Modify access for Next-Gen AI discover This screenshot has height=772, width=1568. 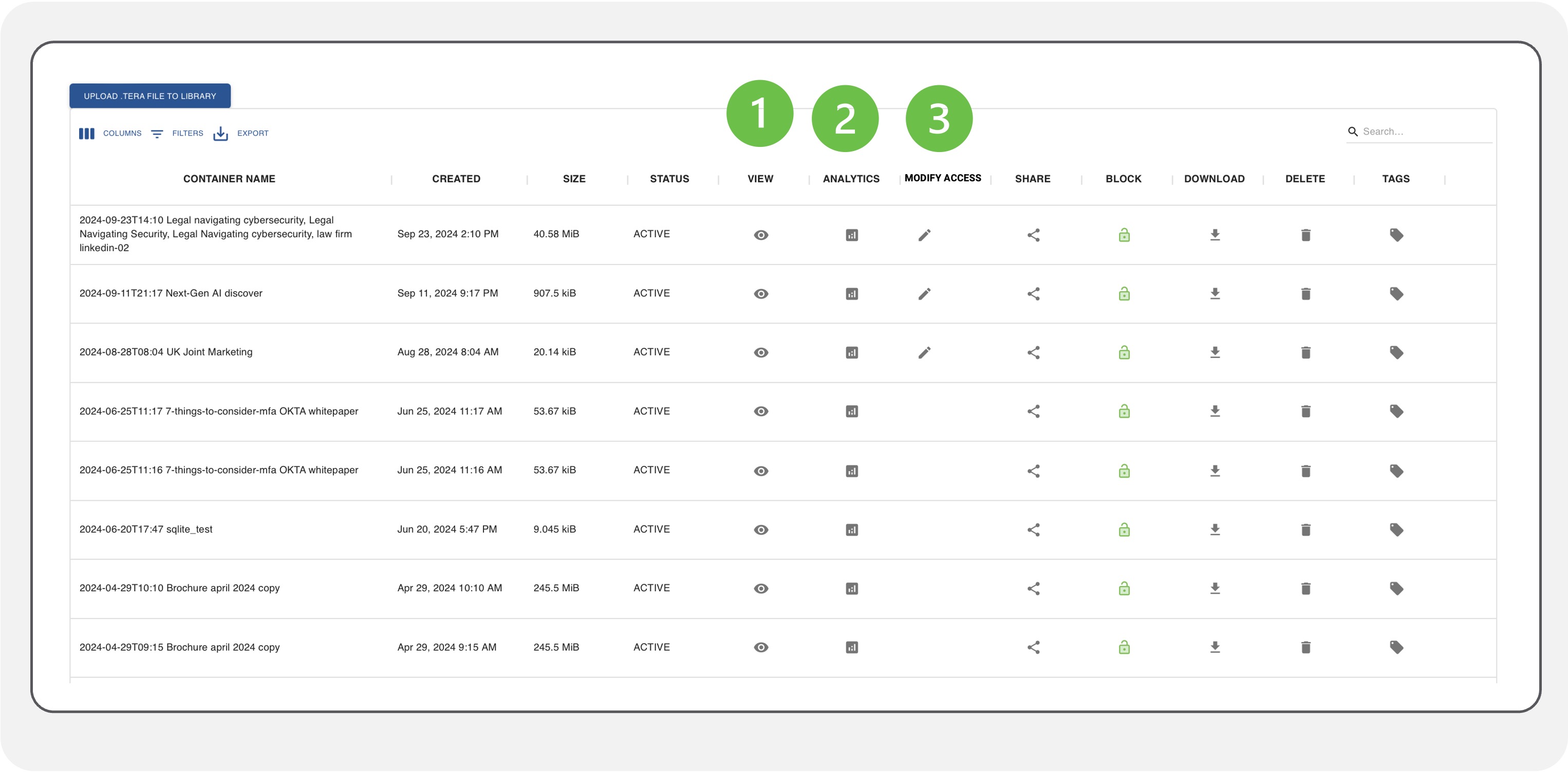click(x=925, y=294)
